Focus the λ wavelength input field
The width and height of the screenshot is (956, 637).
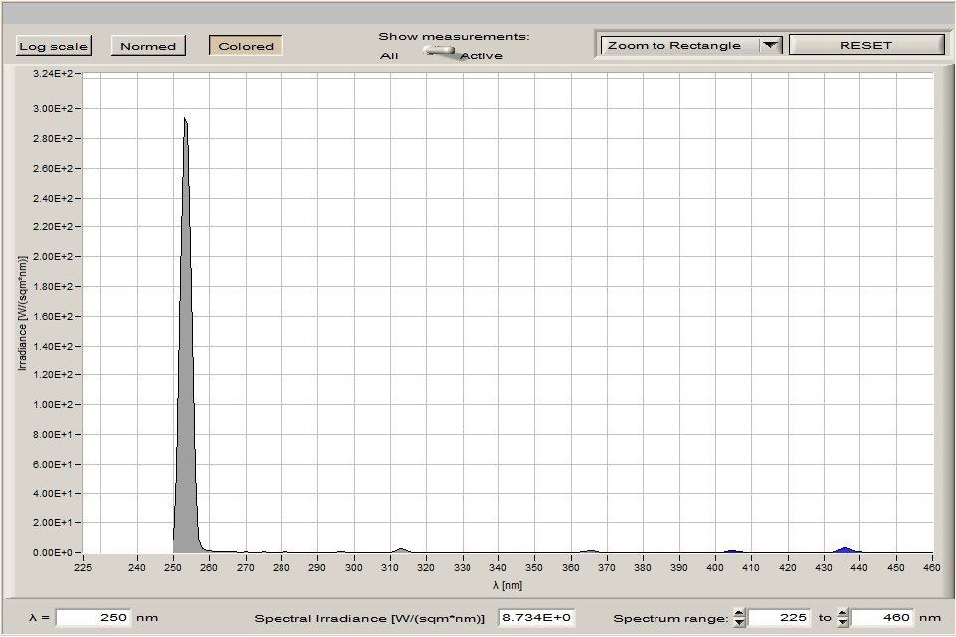tap(93, 617)
